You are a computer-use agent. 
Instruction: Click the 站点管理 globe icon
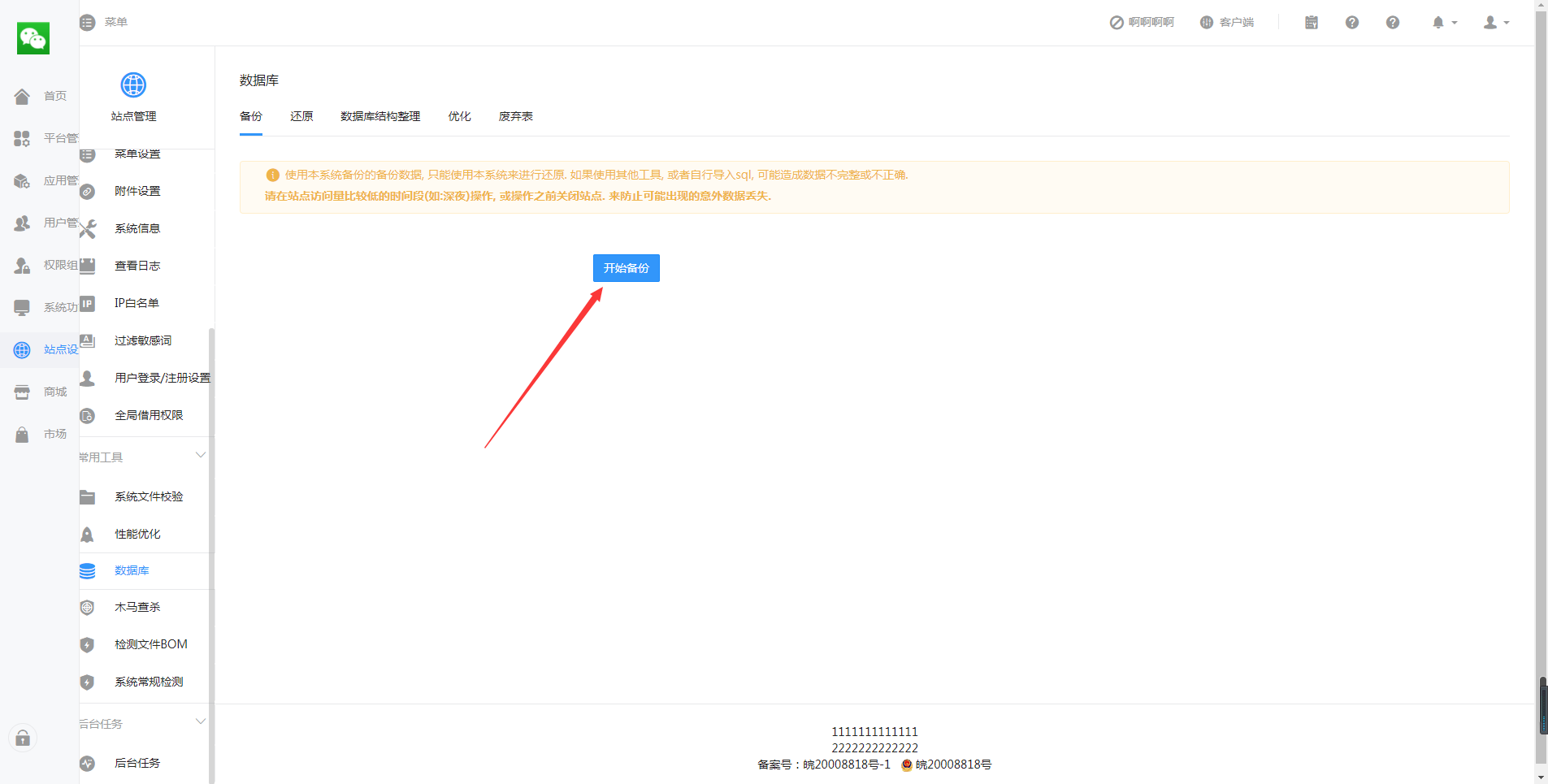pyautogui.click(x=133, y=84)
